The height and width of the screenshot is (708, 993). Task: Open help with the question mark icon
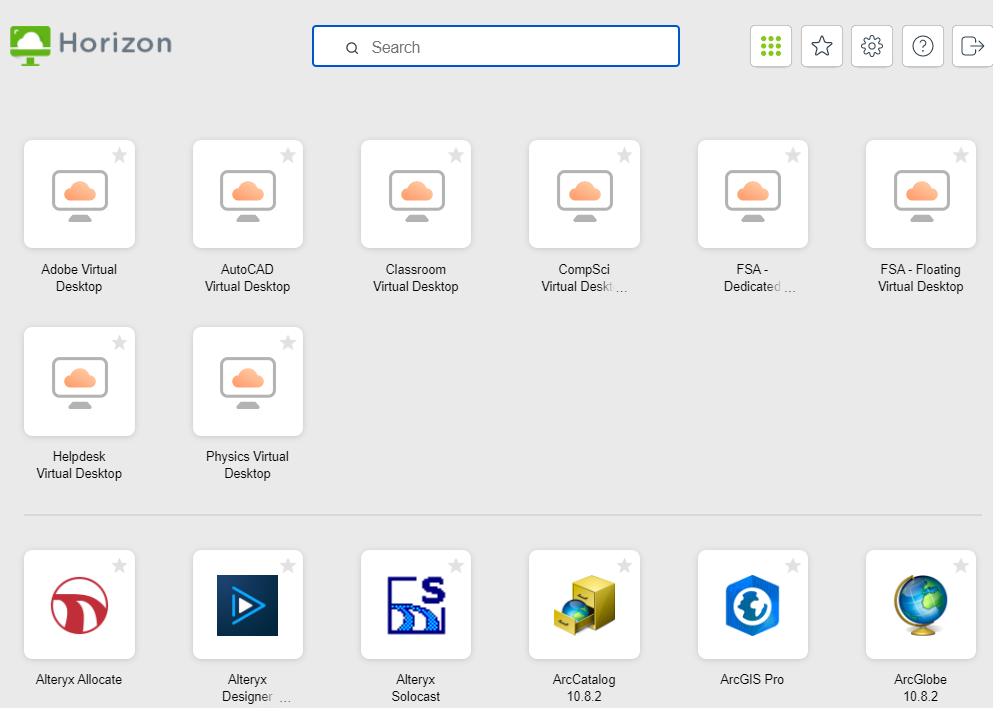[x=923, y=46]
